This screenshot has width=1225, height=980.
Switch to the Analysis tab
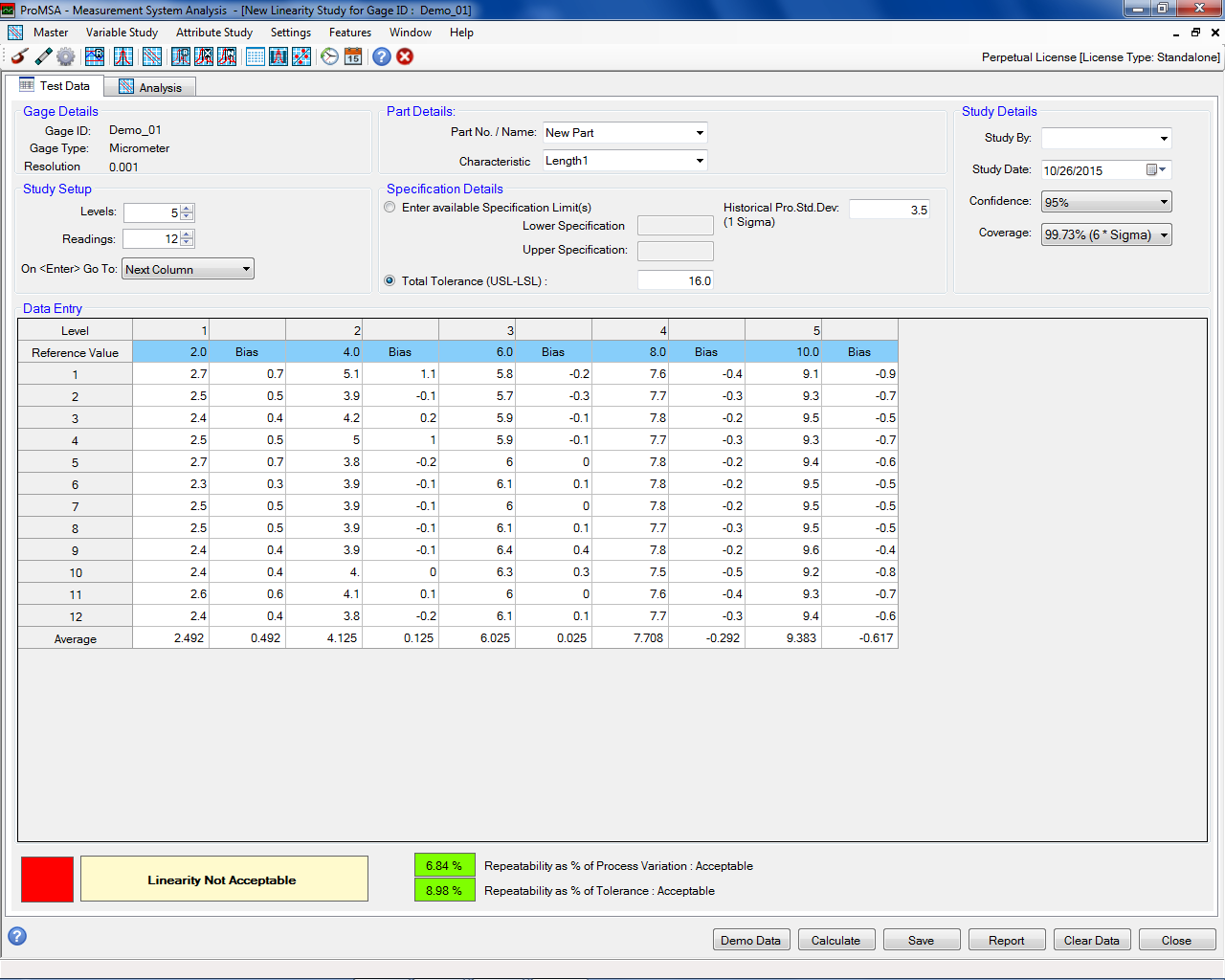coord(150,87)
